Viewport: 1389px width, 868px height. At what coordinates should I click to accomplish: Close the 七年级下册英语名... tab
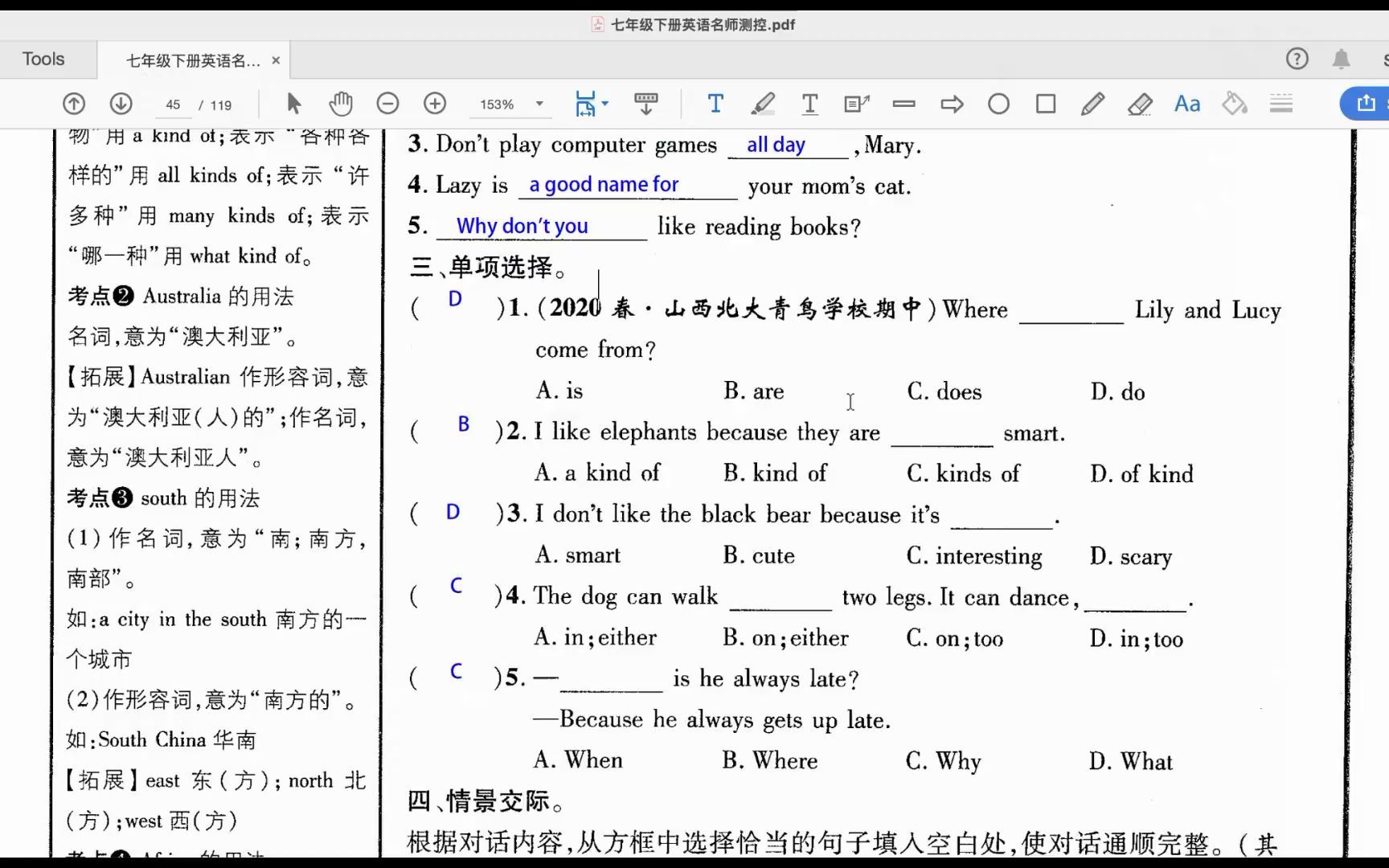coord(276,60)
